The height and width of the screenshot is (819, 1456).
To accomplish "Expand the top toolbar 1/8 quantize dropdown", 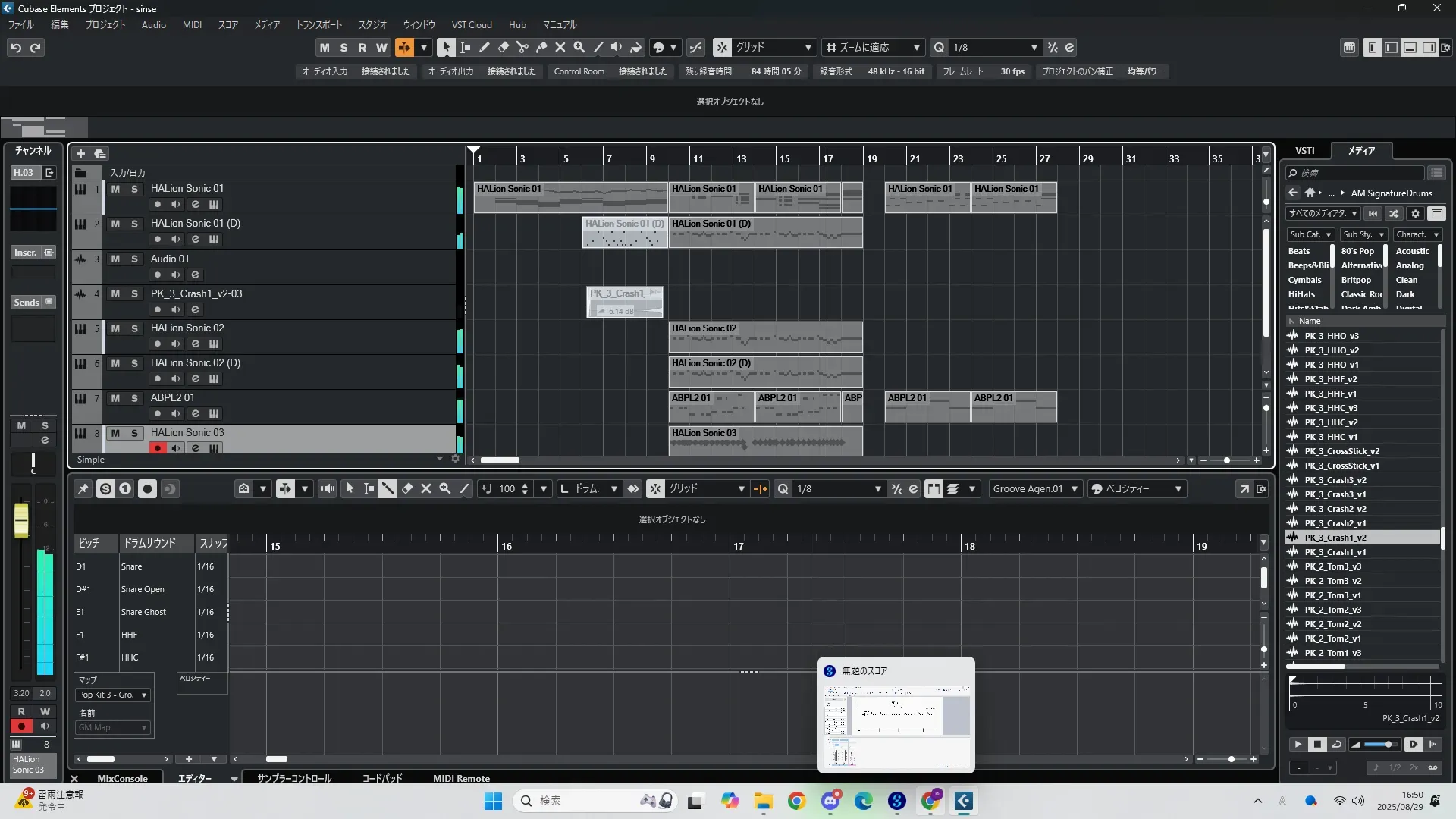I will tap(1034, 48).
